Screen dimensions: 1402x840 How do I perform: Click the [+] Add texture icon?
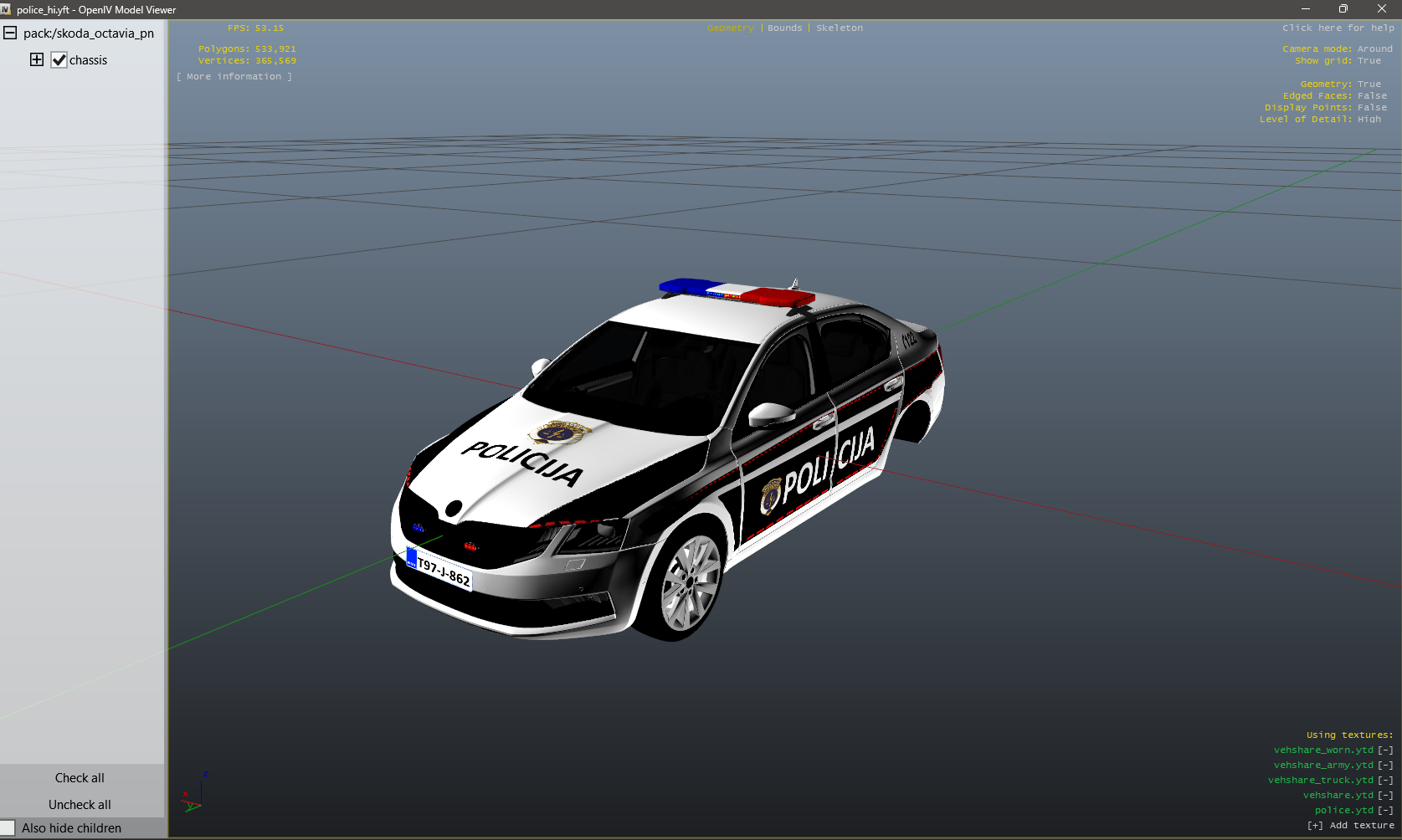(x=1315, y=825)
